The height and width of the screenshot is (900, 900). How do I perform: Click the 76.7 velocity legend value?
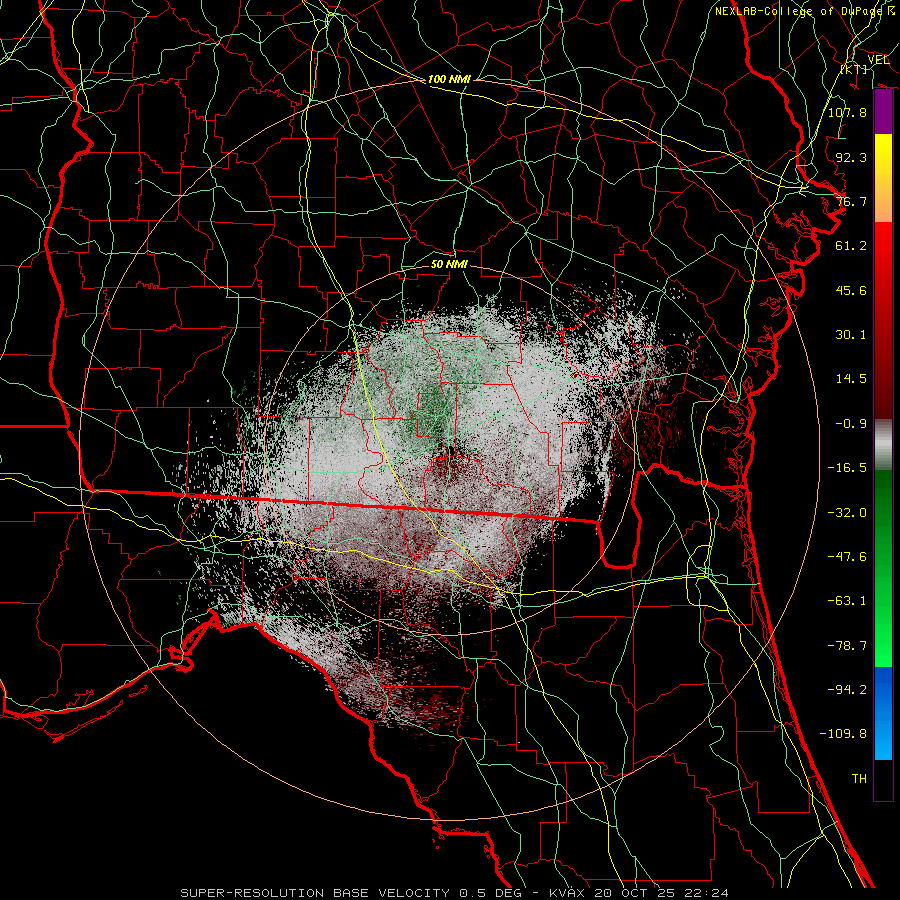pos(851,201)
